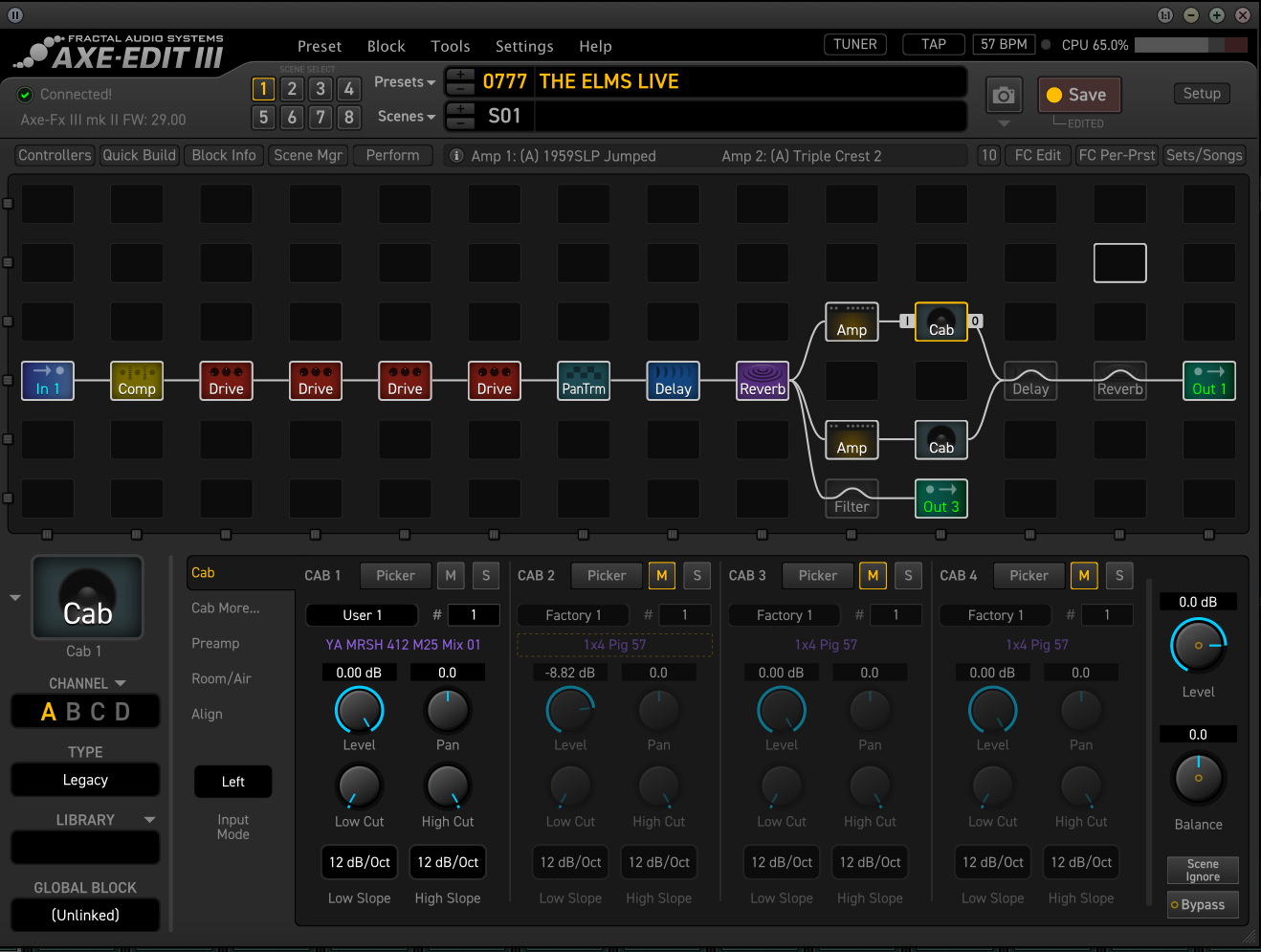Open the Cab More... page
Screen dimensions: 1261x952
click(226, 608)
